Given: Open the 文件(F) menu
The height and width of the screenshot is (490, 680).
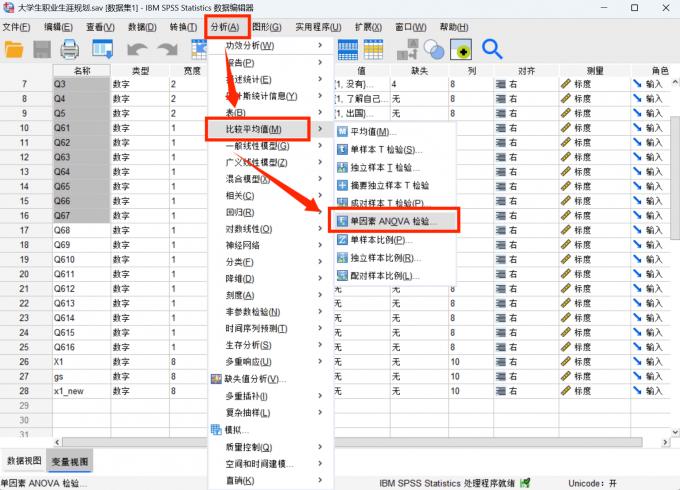Looking at the screenshot, I should point(16,27).
